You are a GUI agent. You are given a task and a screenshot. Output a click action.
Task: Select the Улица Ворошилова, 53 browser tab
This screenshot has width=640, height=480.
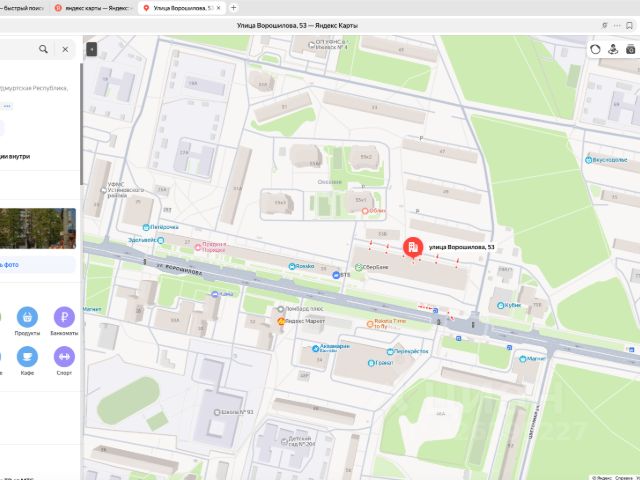[x=182, y=8]
